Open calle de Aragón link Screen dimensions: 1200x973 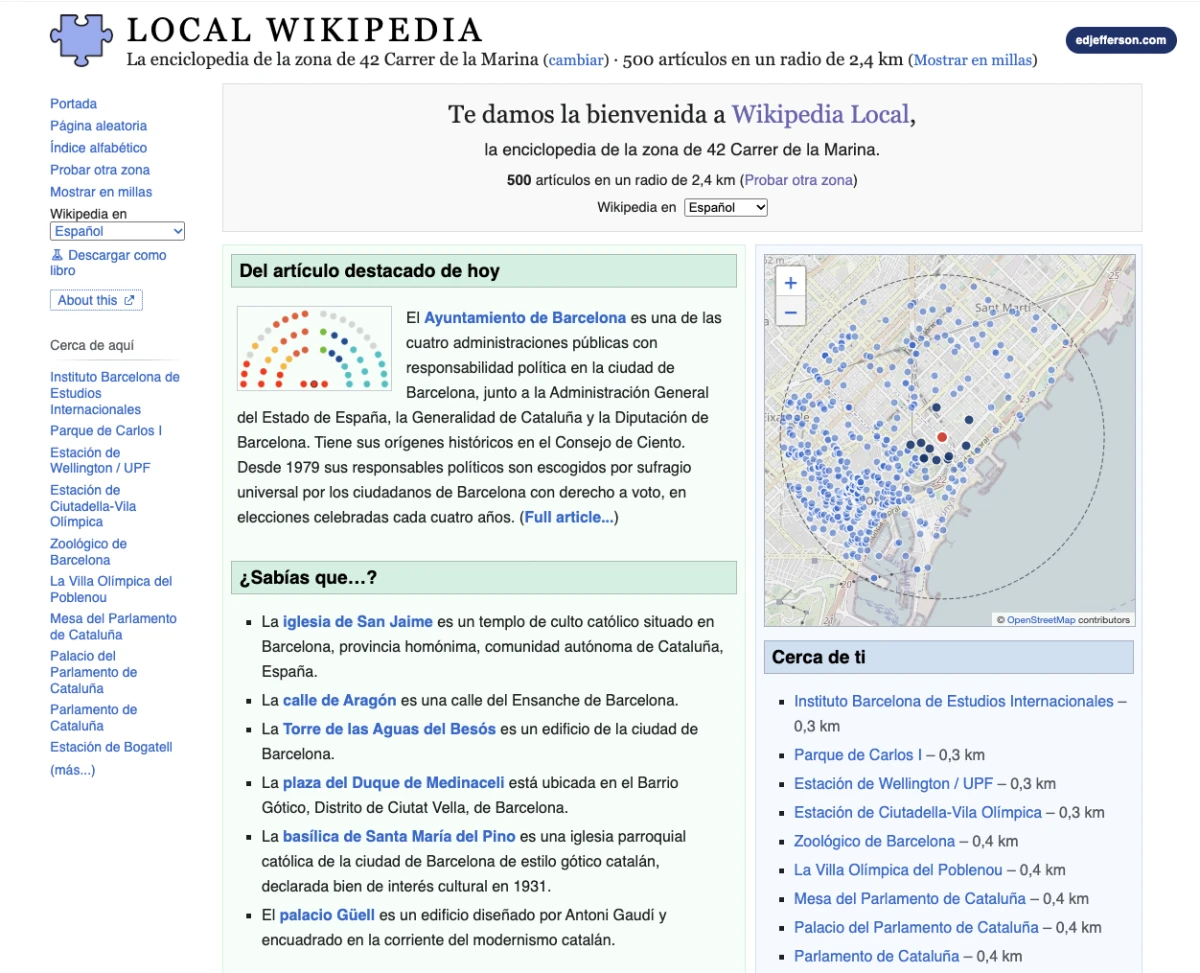(339, 700)
